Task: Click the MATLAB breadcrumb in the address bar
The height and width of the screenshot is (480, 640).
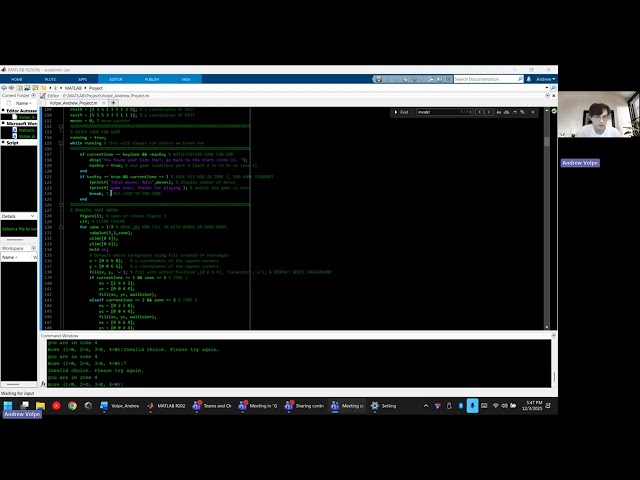Action: 73,88
